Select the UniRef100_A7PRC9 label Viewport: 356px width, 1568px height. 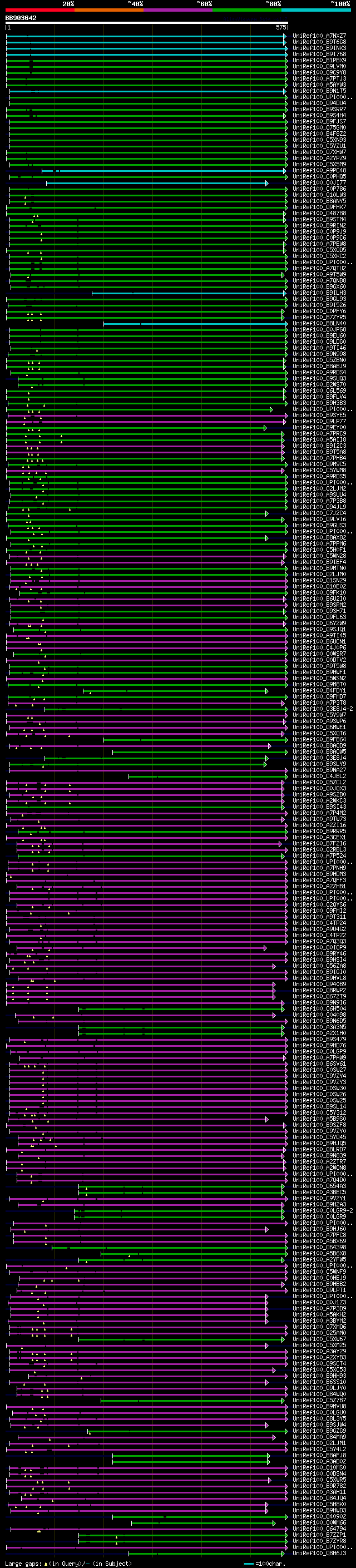[x=319, y=433]
